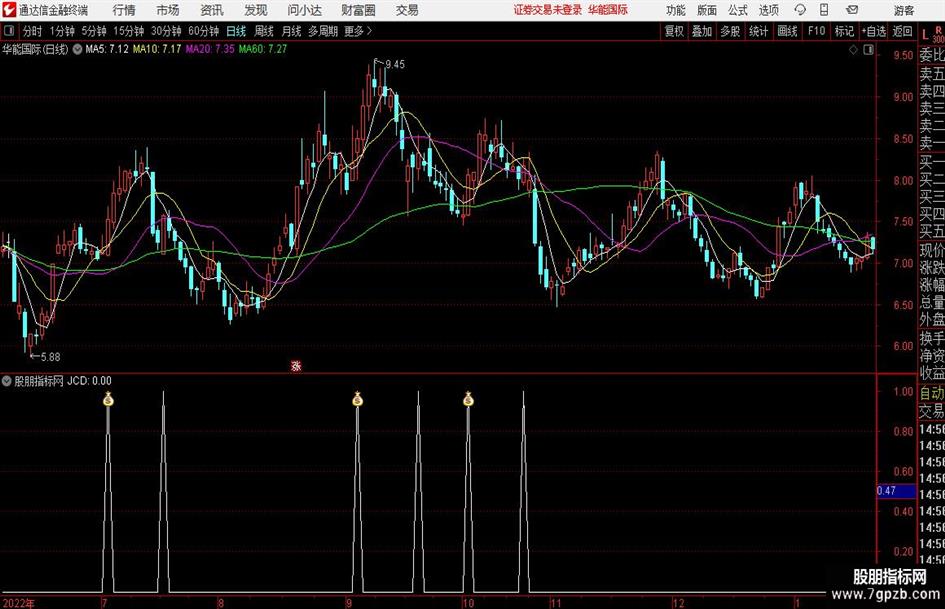Image resolution: width=945 pixels, height=609 pixels.
Task: Click the JCD: 0.00 indicator value
Action: tap(89, 381)
